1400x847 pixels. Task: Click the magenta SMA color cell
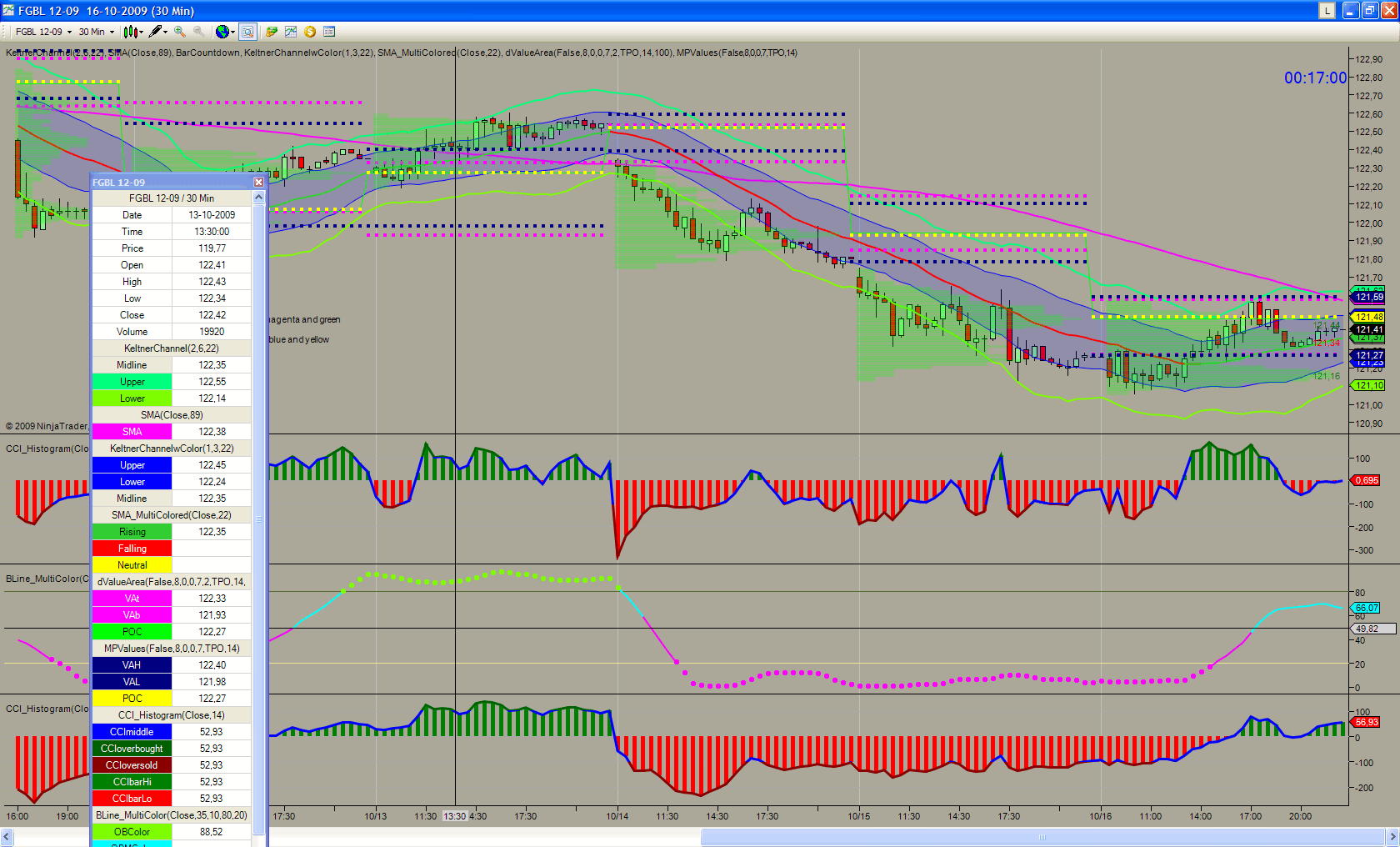(132, 432)
